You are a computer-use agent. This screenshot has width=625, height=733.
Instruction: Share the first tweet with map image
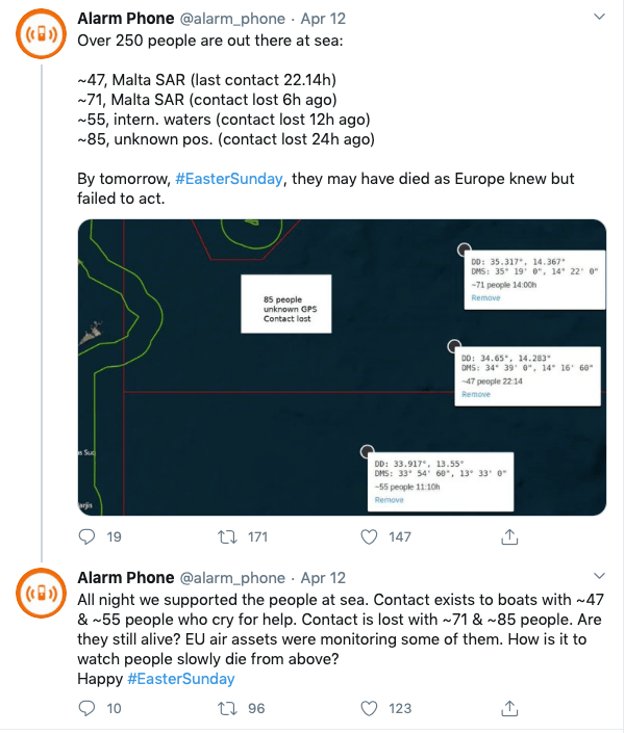coord(509,537)
